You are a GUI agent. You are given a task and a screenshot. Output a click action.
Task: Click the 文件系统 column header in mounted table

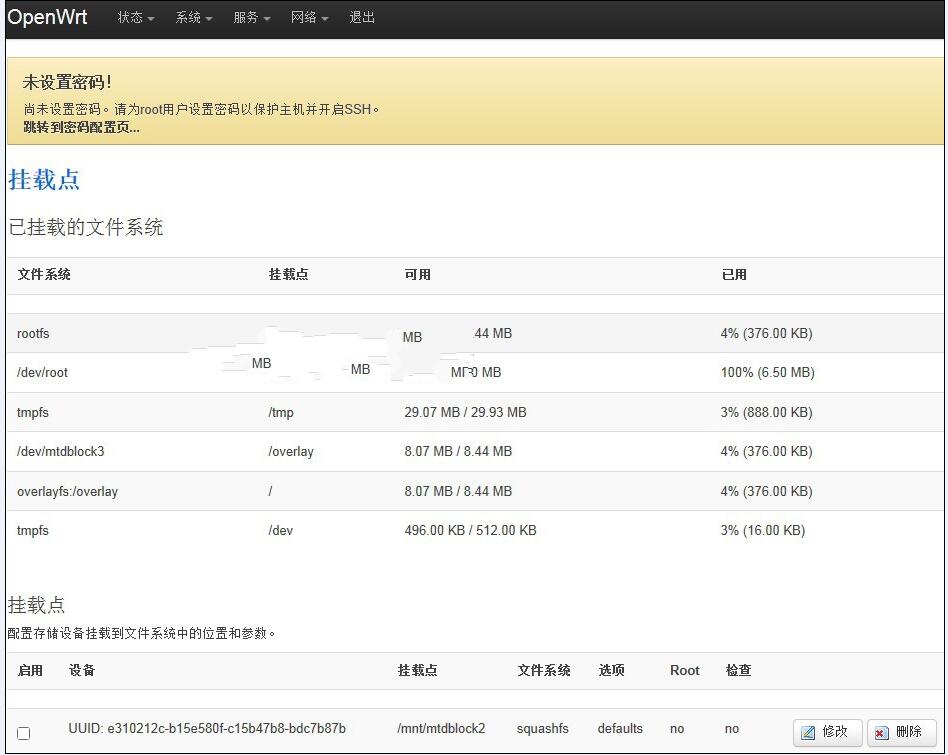pyautogui.click(x=44, y=274)
